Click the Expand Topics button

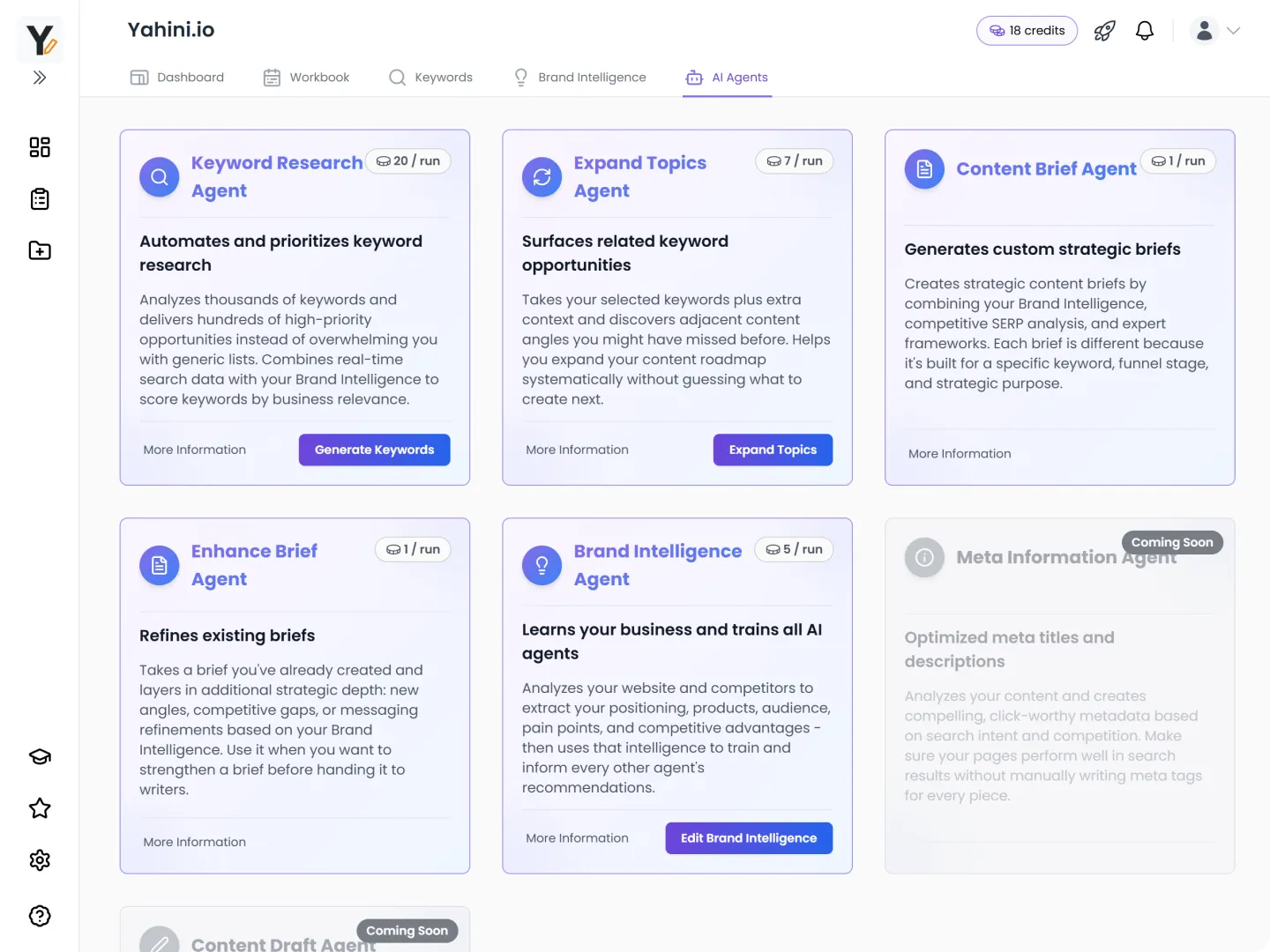773,450
